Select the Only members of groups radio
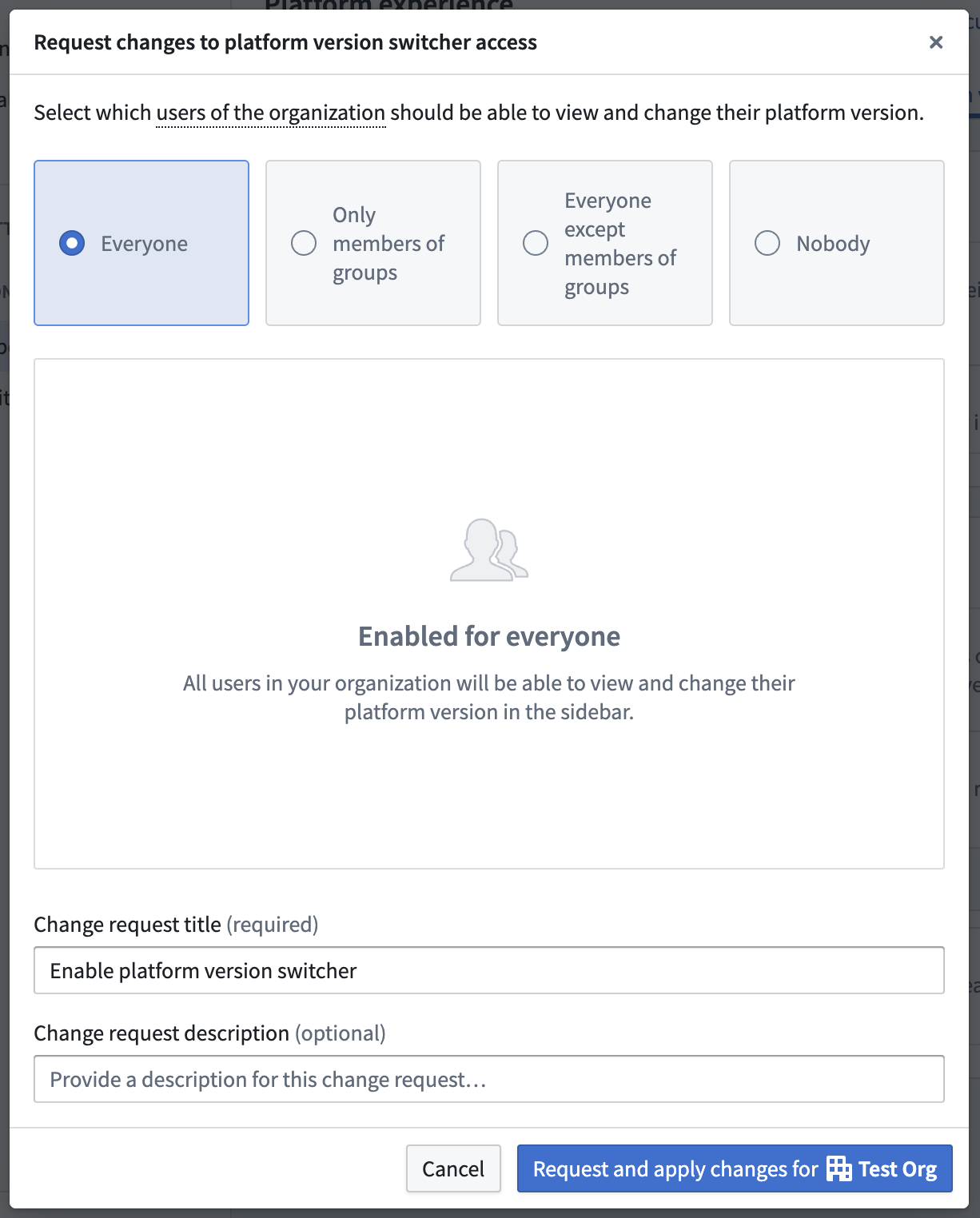980x1218 pixels. point(304,243)
